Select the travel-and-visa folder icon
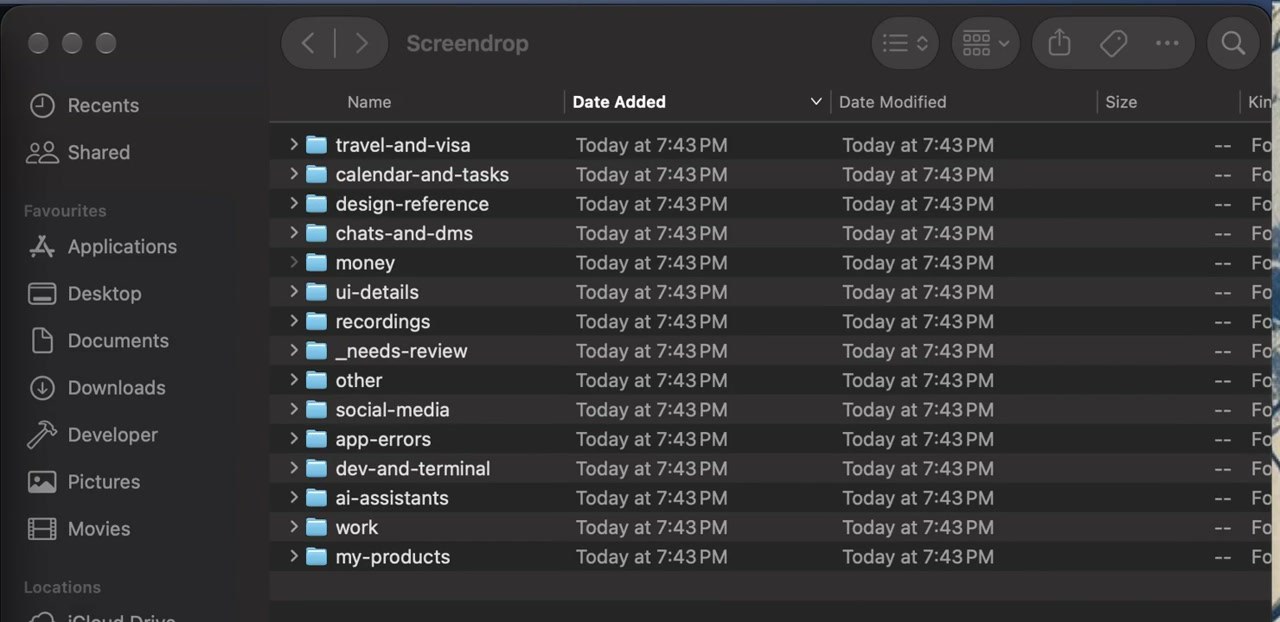The image size is (1280, 622). tap(316, 145)
